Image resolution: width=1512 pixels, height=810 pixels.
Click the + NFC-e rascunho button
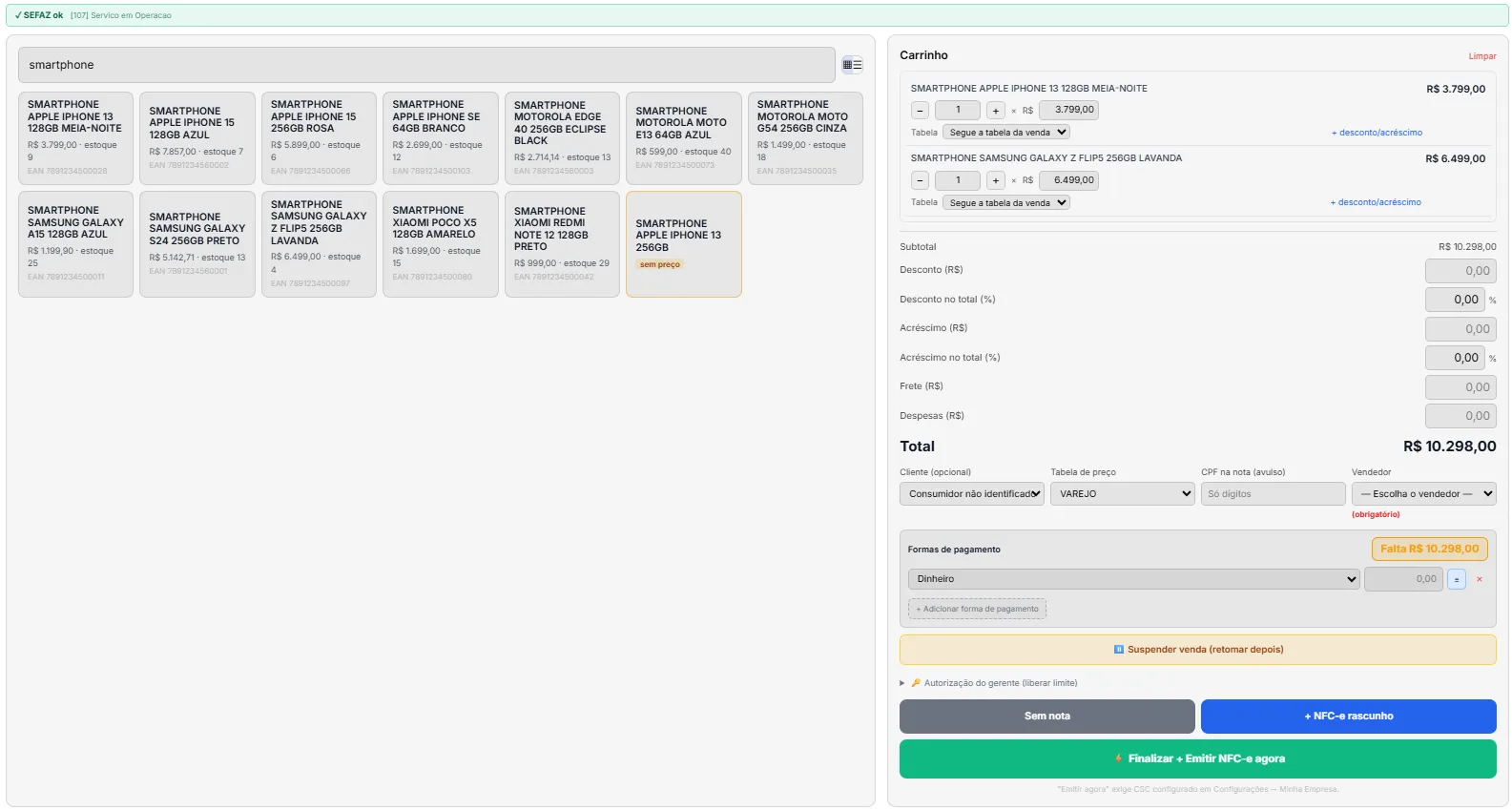[1348, 717]
